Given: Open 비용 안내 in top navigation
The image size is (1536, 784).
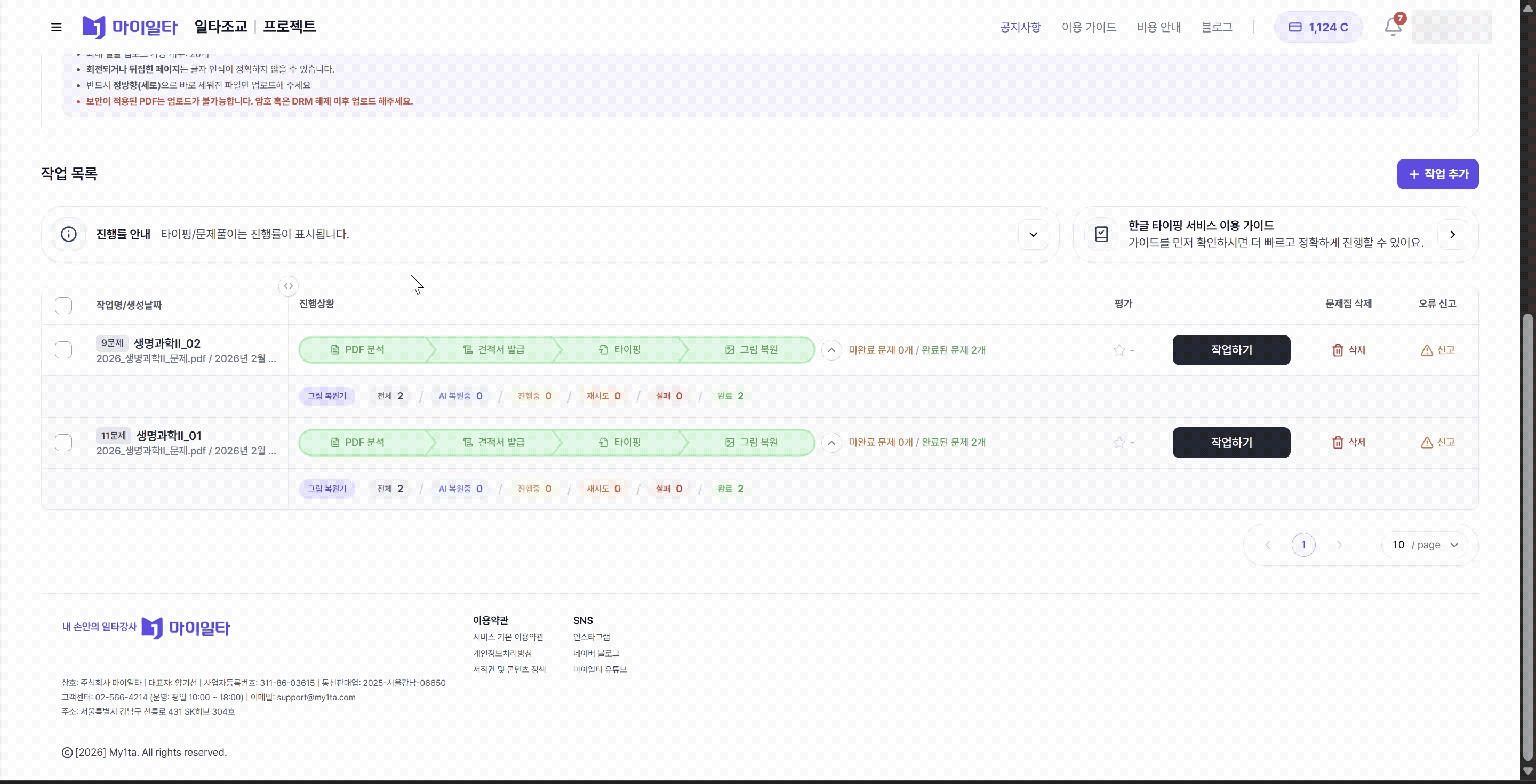Looking at the screenshot, I should [x=1158, y=27].
